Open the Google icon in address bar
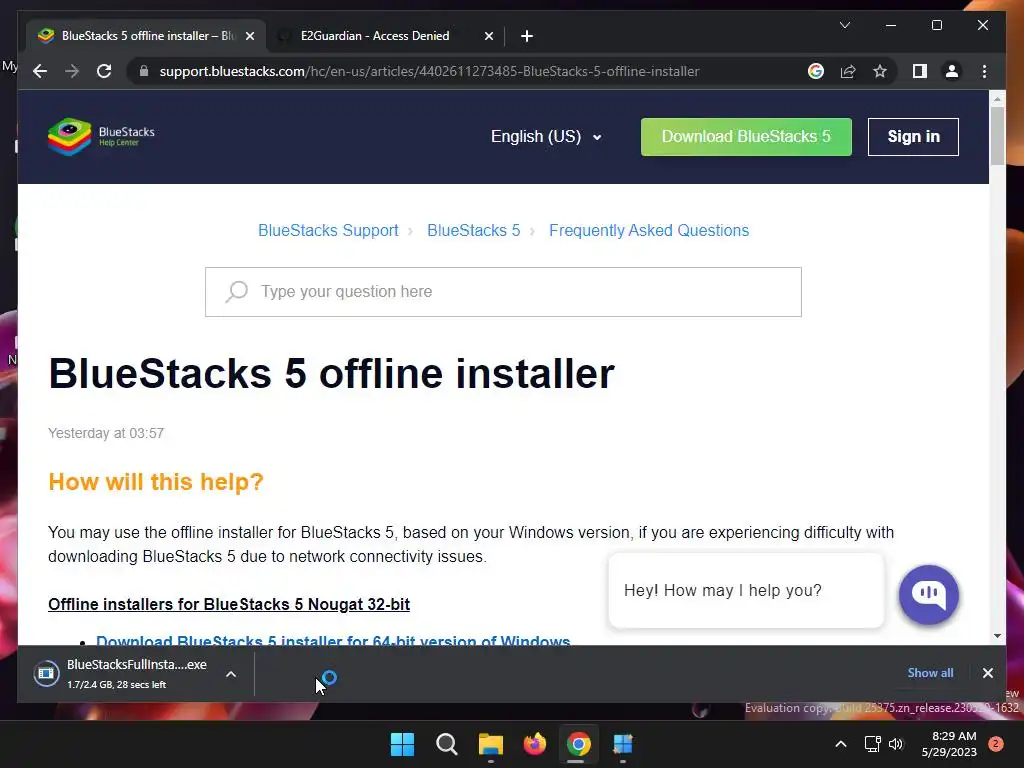Screen dimensions: 1024x768 pyautogui.click(x=816, y=71)
